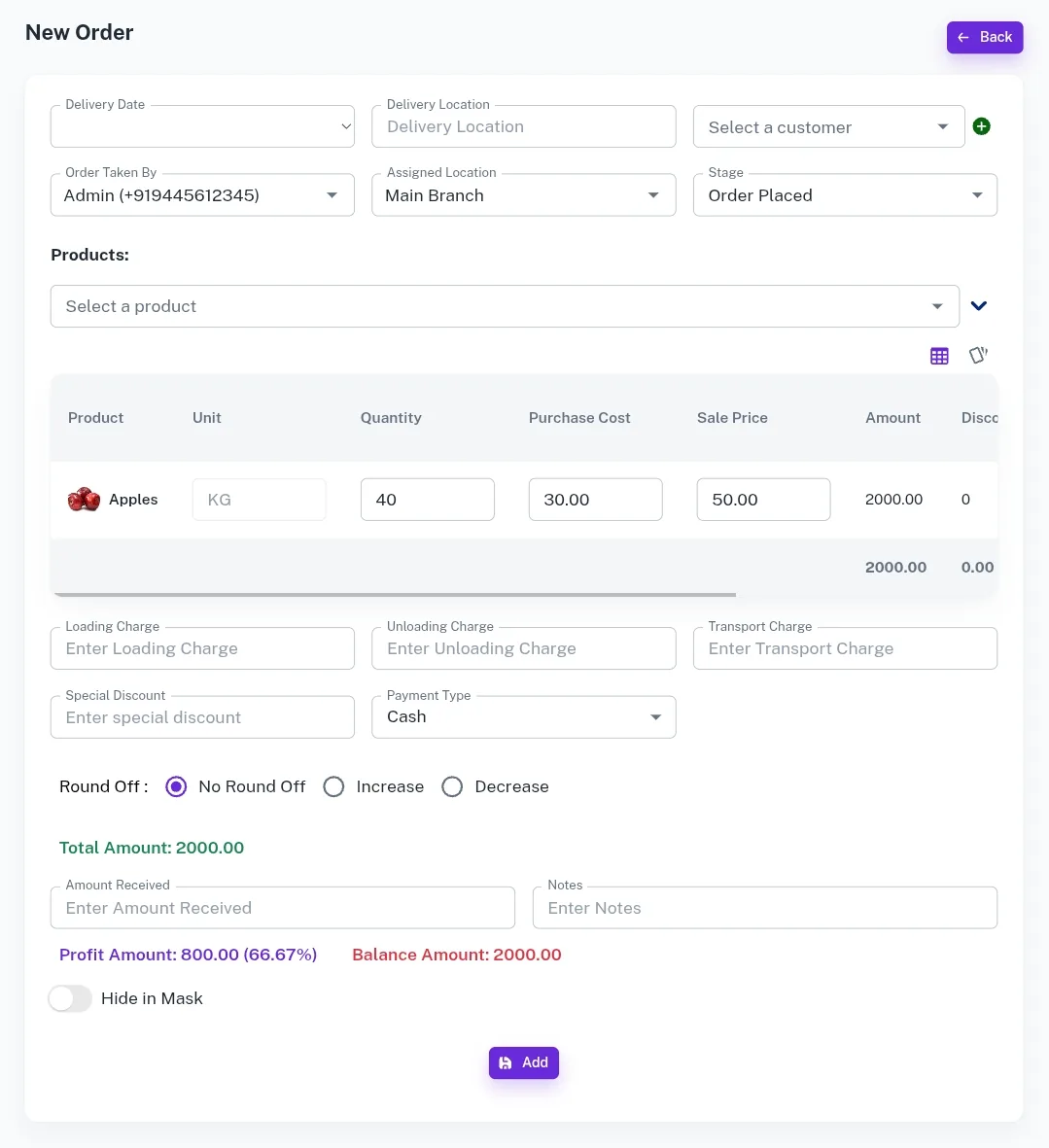Click the green add customer plus icon

981,126
